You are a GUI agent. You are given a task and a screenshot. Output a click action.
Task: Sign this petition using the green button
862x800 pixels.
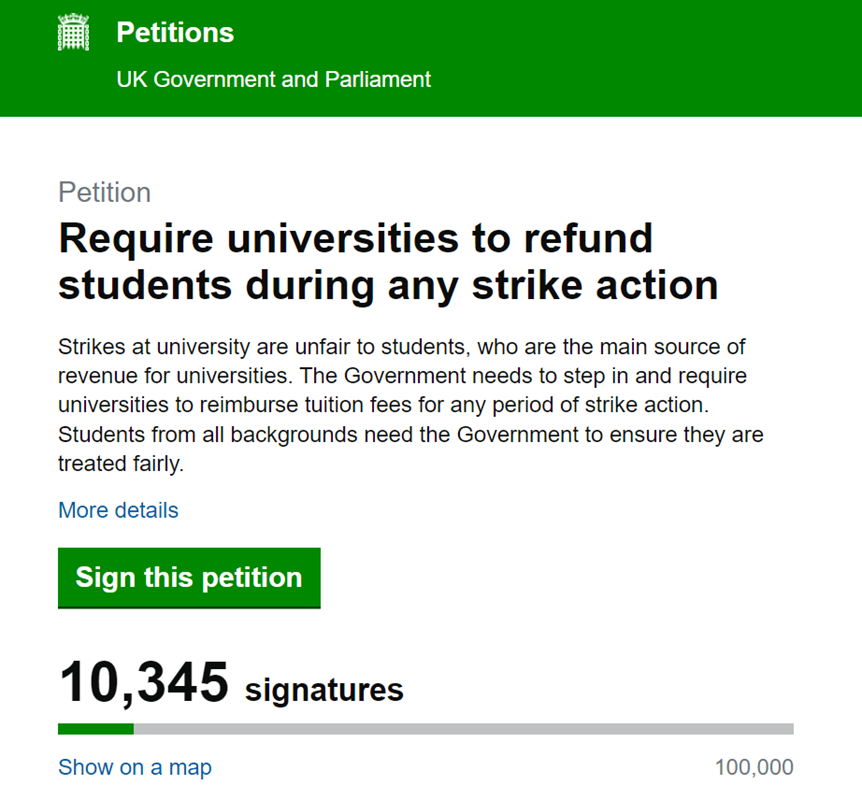(189, 578)
